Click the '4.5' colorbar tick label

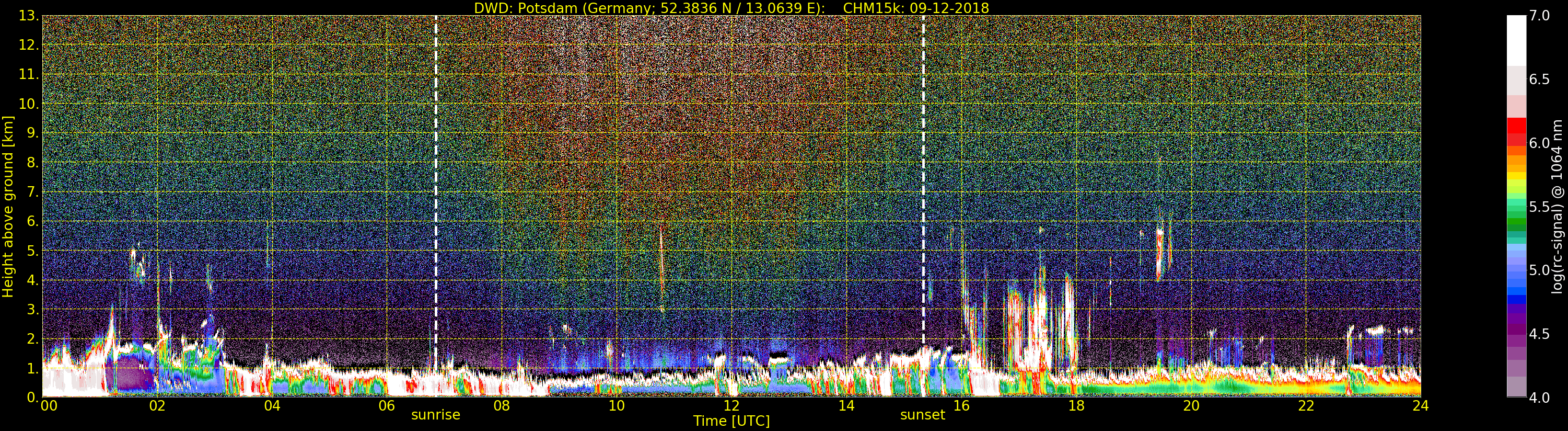click(x=1539, y=334)
